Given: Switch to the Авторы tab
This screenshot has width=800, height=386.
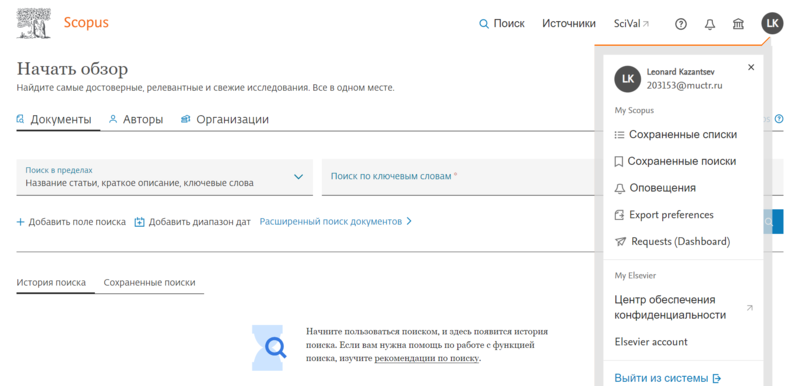Looking at the screenshot, I should [x=136, y=119].
